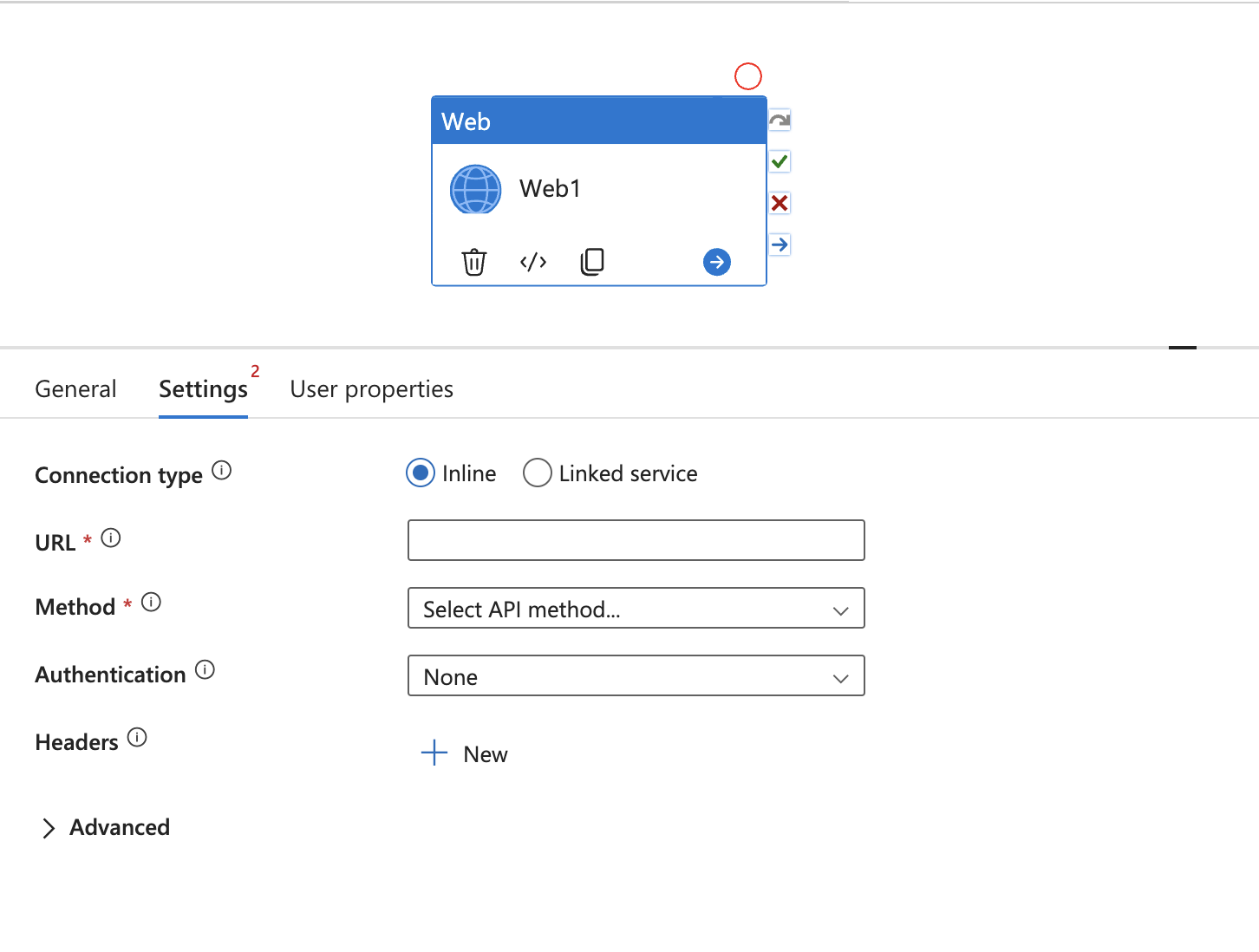Image resolution: width=1259 pixels, height=952 pixels.
Task: Click the skip path curved arrow icon
Action: [x=779, y=120]
